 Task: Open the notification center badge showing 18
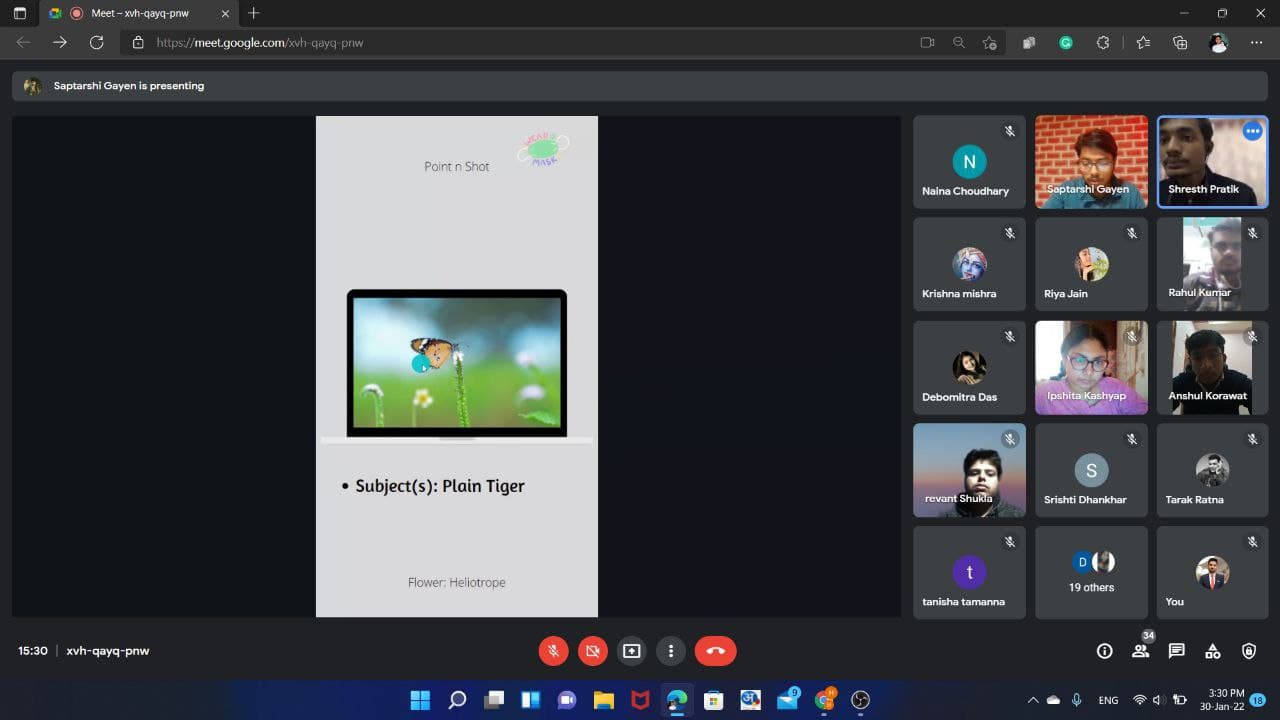[1258, 700]
